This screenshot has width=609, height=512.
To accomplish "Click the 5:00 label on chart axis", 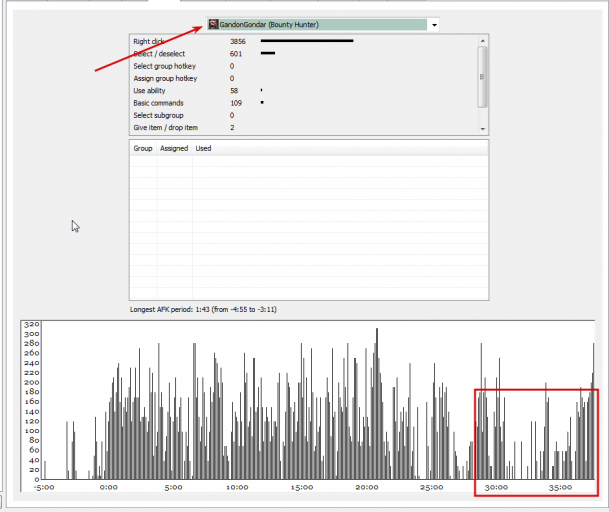I will (x=173, y=487).
